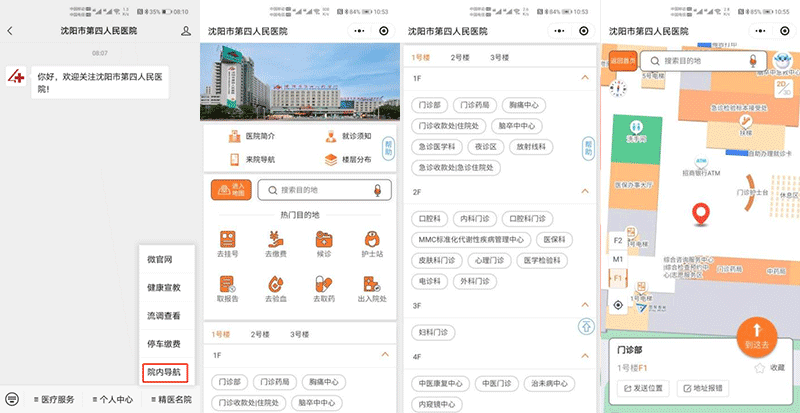The image size is (800, 413).
Task: Tap 帮助 help pill on the home screen
Action: (389, 148)
